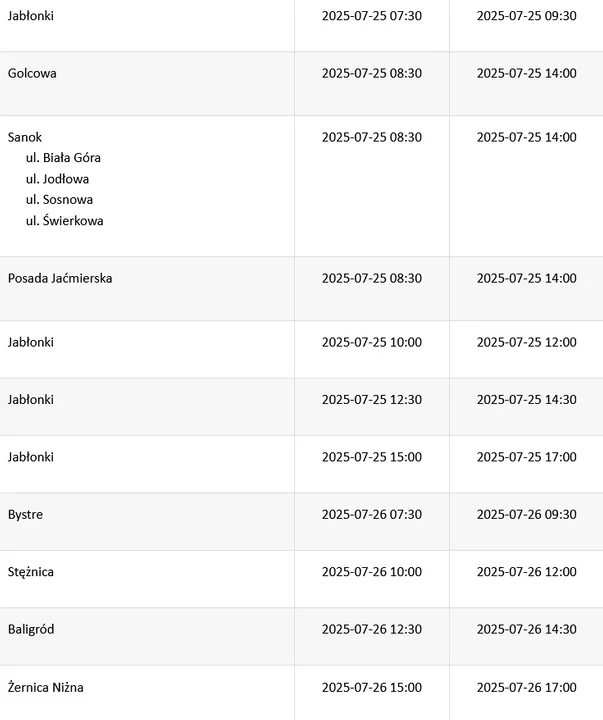Select Stężnica end time 2025-07-26 12:00
Viewport: 603px width, 720px height.
(527, 572)
